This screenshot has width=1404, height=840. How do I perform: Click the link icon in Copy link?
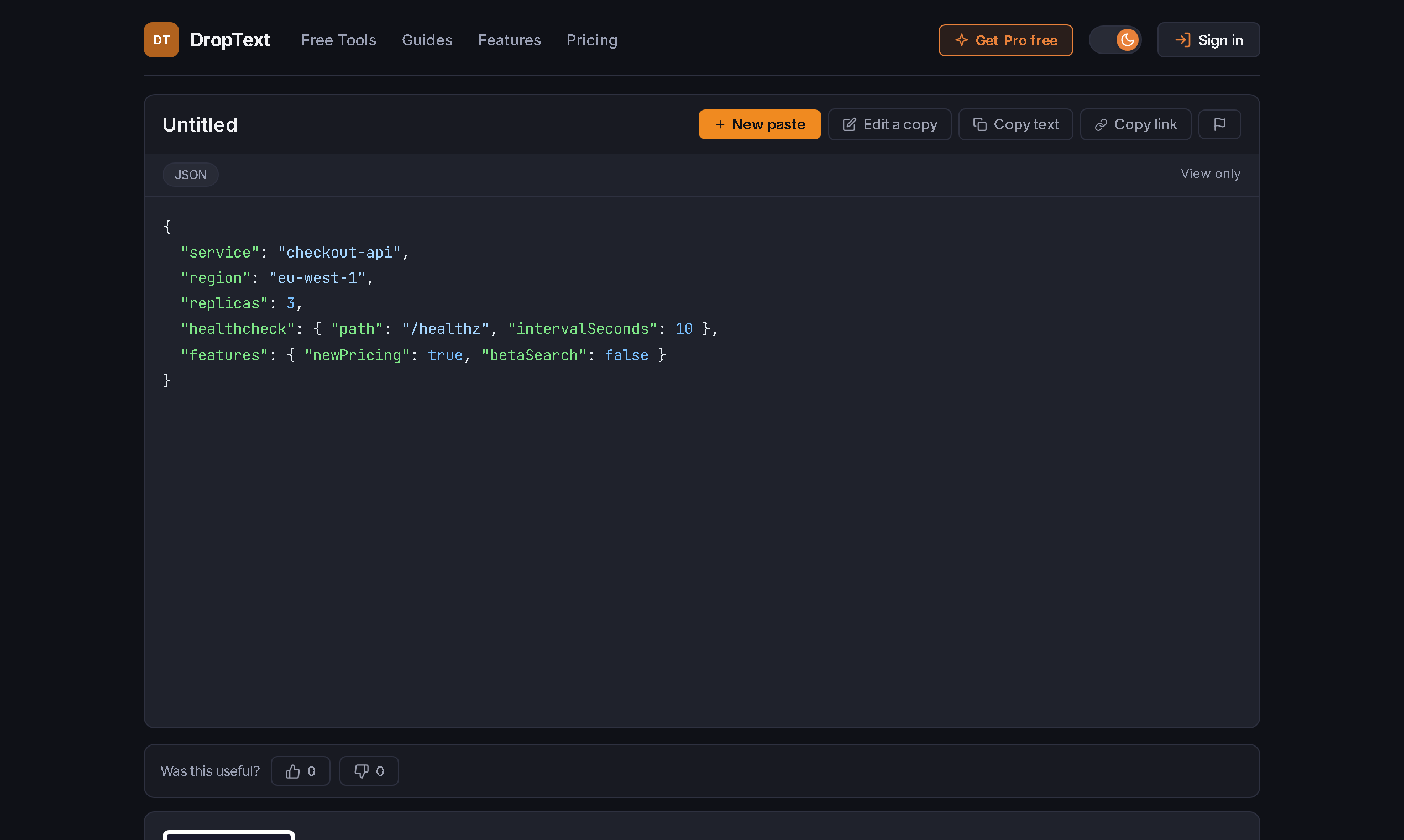(1101, 124)
